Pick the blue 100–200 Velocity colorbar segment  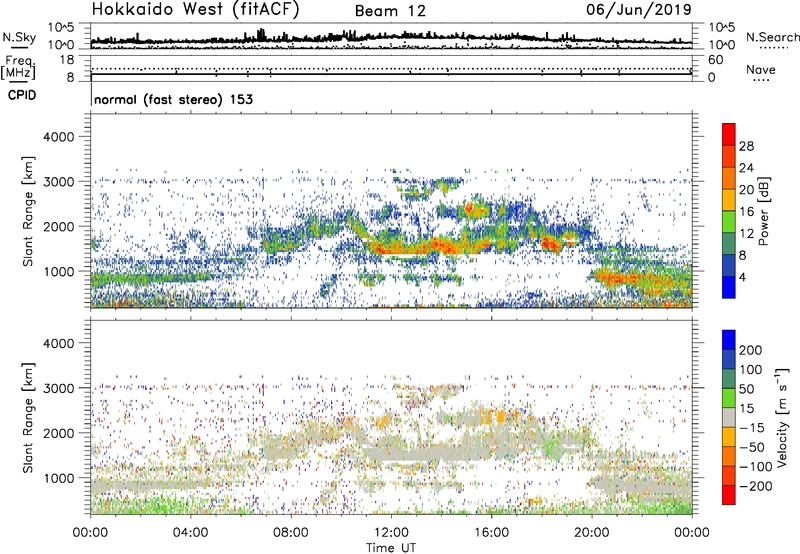click(729, 359)
